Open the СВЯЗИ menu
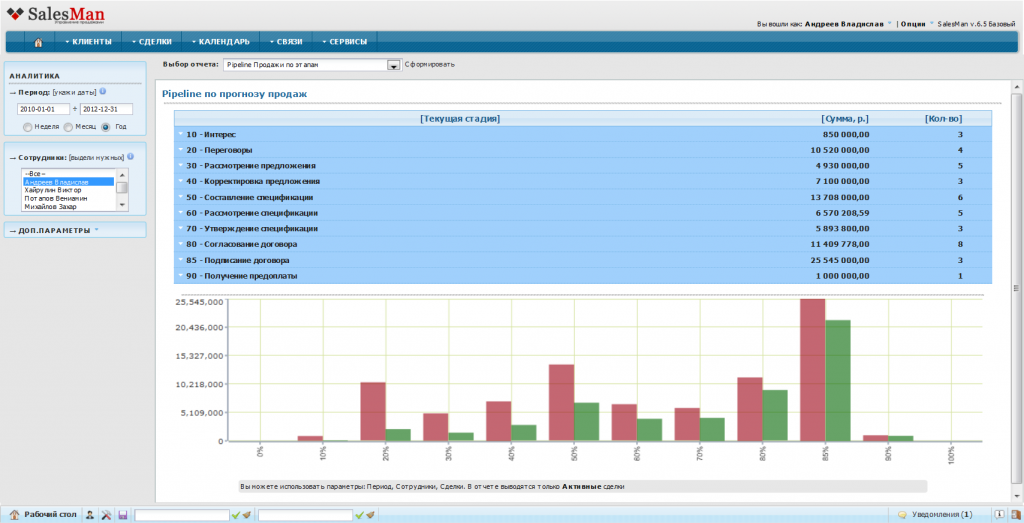 click(286, 42)
